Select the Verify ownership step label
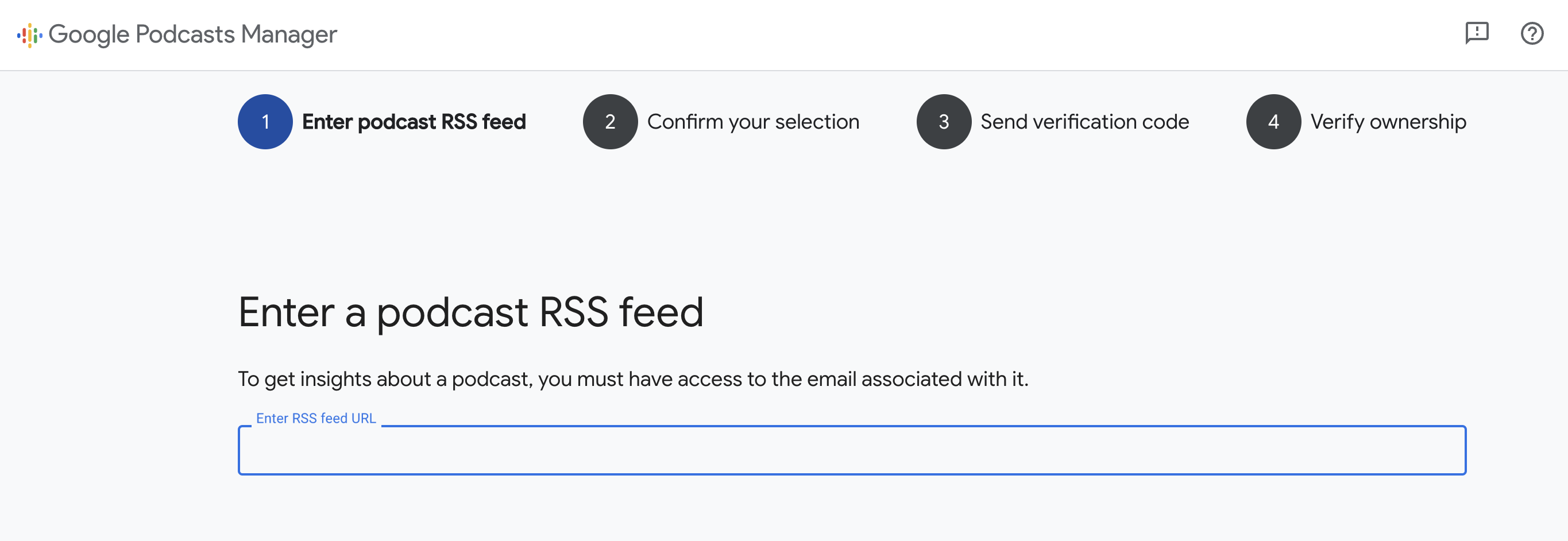The image size is (1568, 541). point(1388,122)
